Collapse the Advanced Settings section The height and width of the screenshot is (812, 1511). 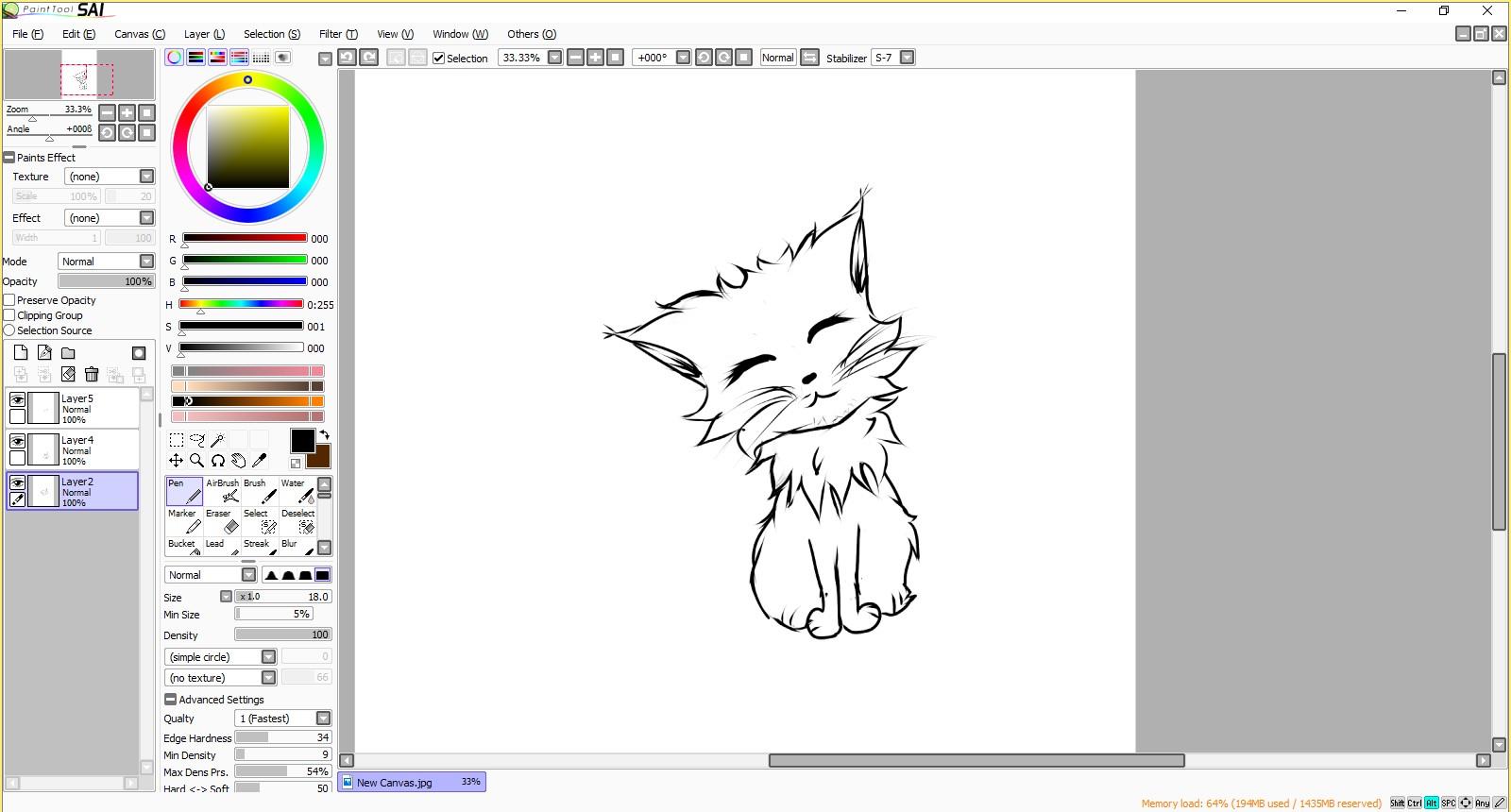[170, 700]
